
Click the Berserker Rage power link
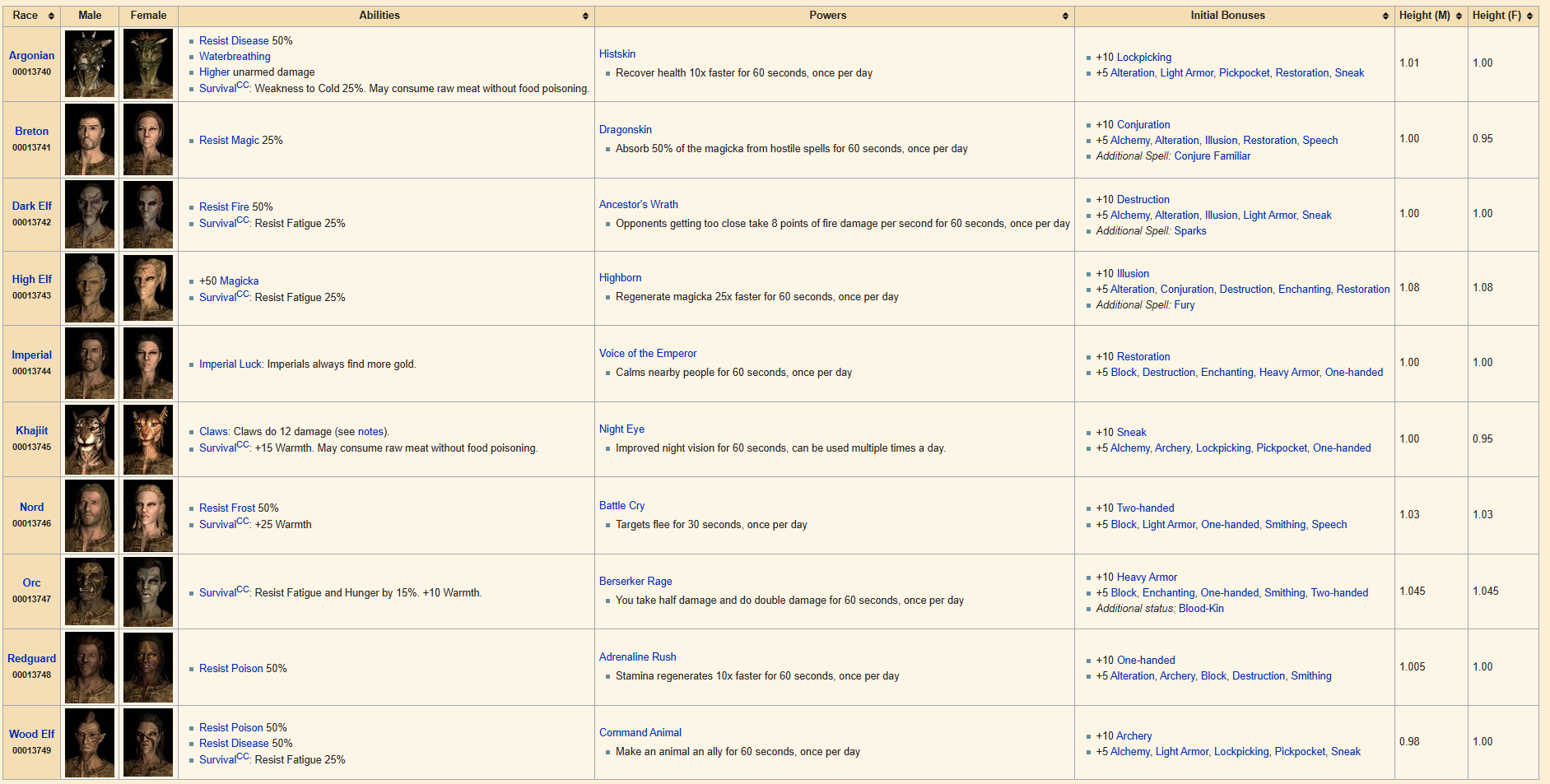point(635,581)
